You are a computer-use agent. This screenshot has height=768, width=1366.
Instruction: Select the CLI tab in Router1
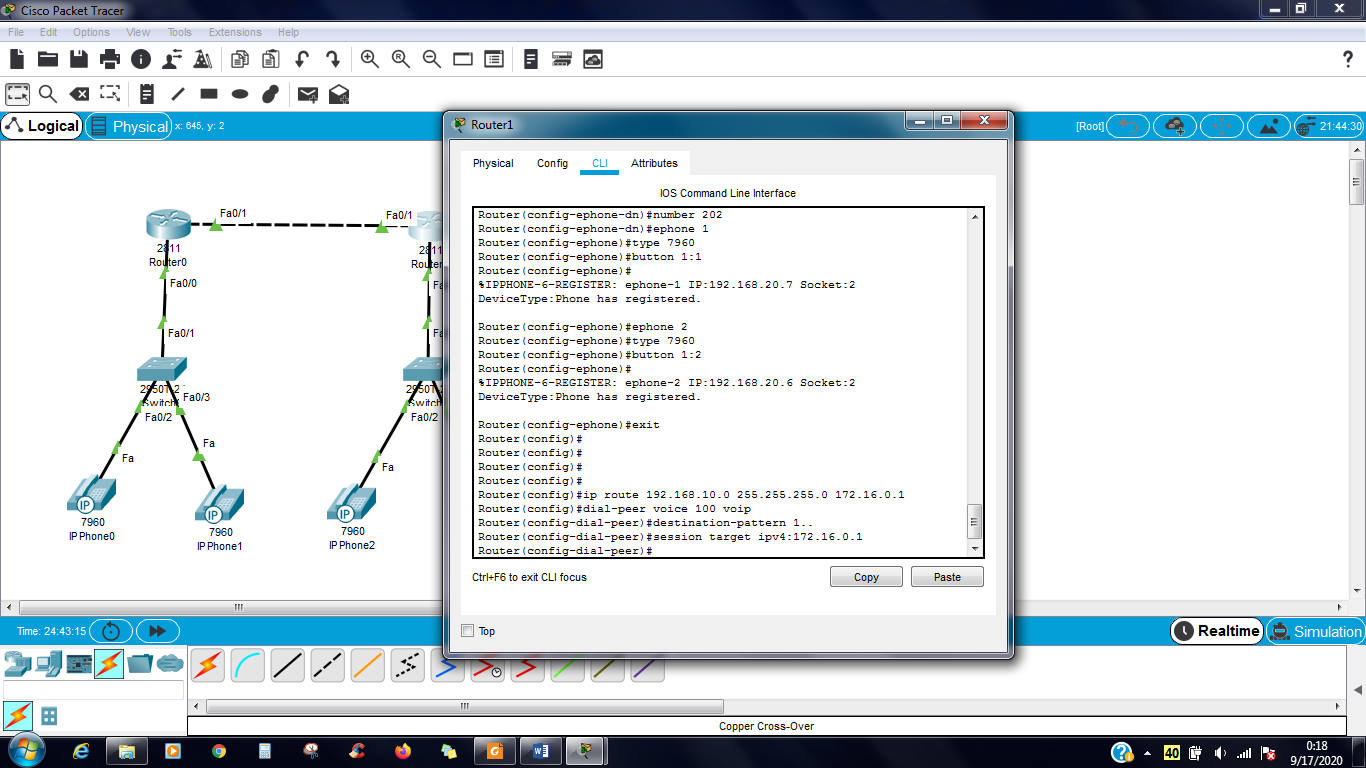599,163
